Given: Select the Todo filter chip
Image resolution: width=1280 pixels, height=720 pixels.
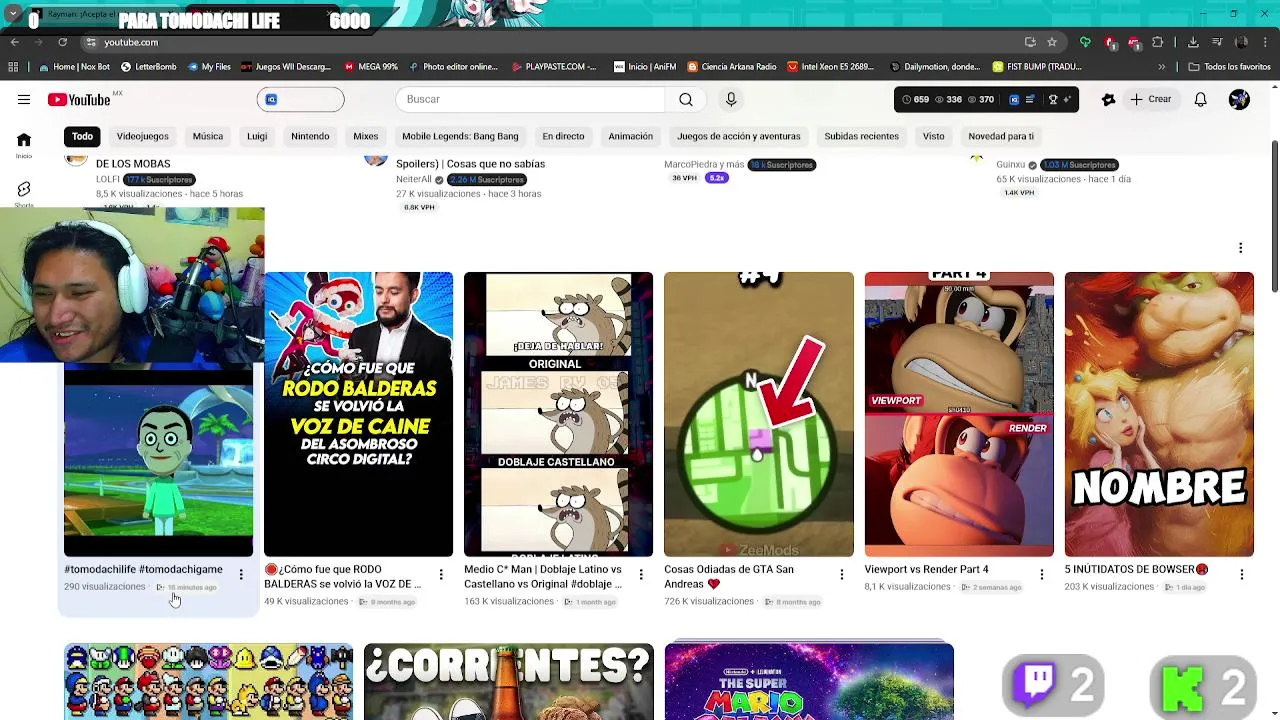Looking at the screenshot, I should coord(82,136).
